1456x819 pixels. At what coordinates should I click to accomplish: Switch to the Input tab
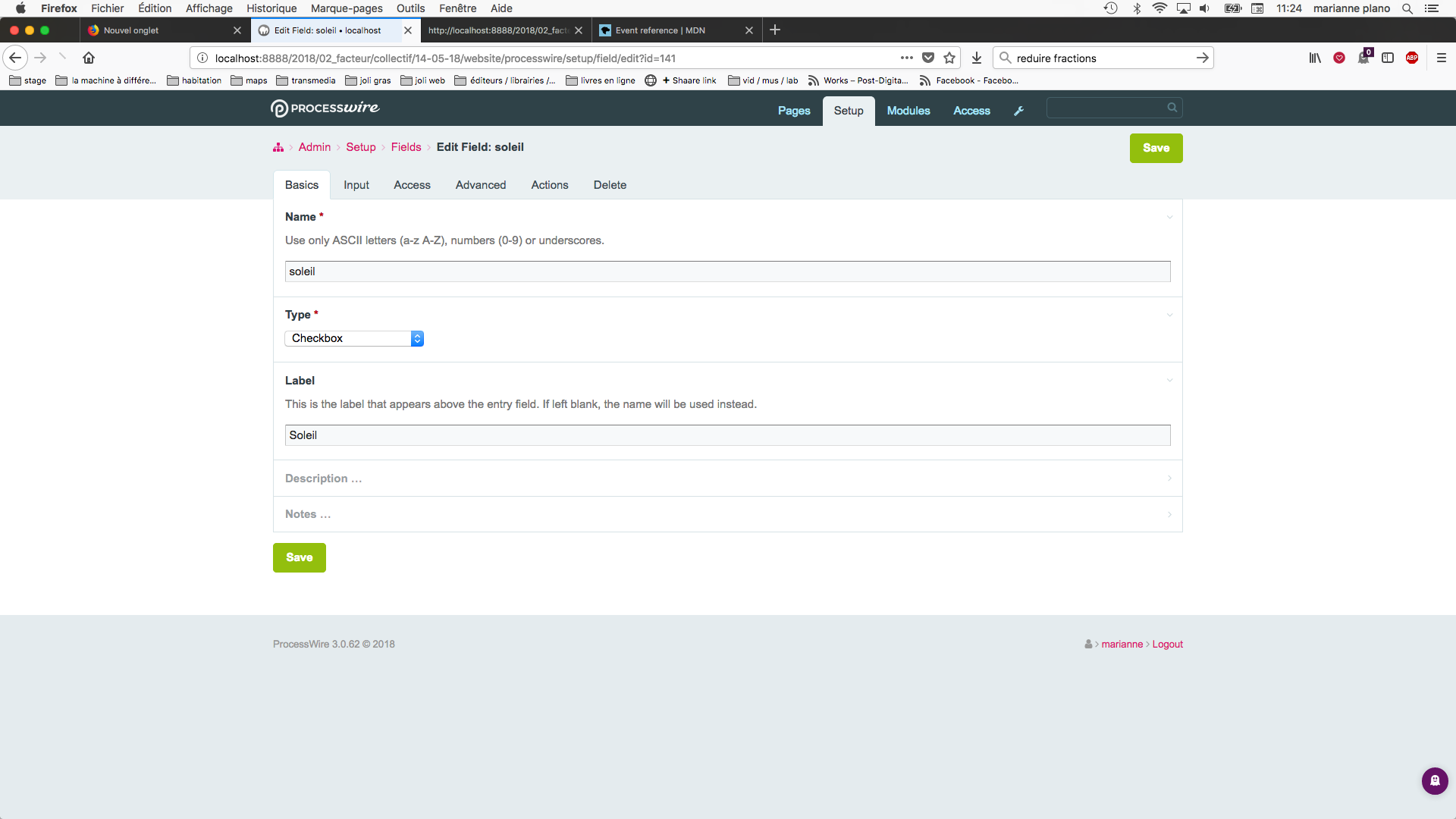click(x=356, y=185)
